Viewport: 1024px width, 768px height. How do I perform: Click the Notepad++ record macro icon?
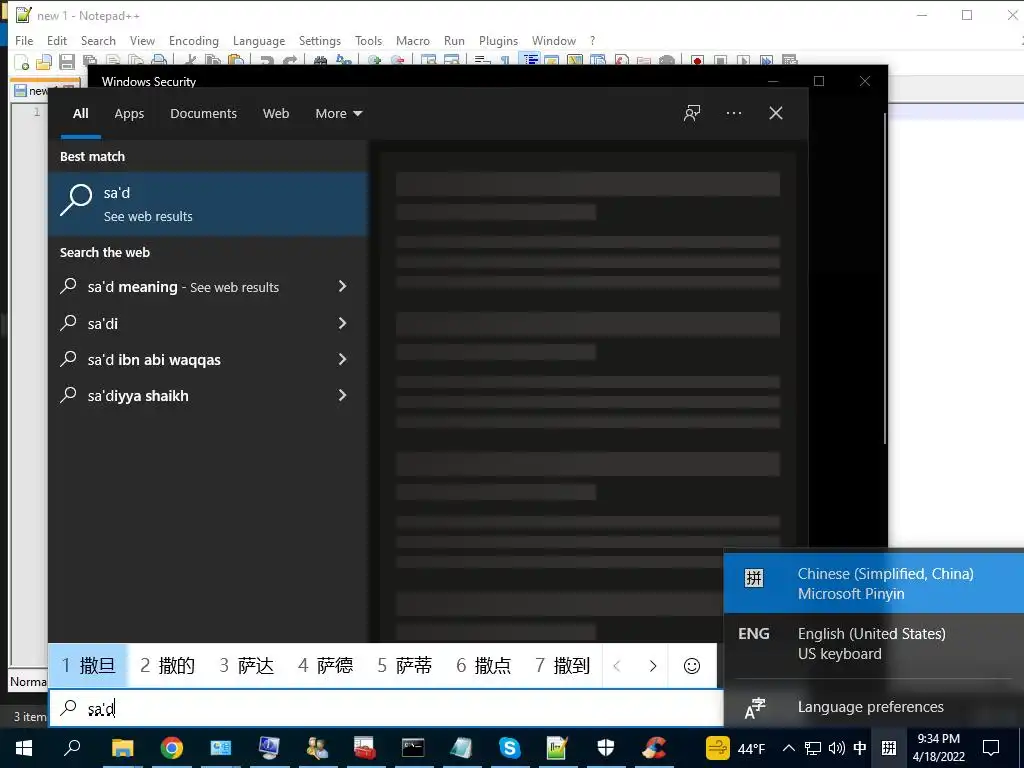697,61
